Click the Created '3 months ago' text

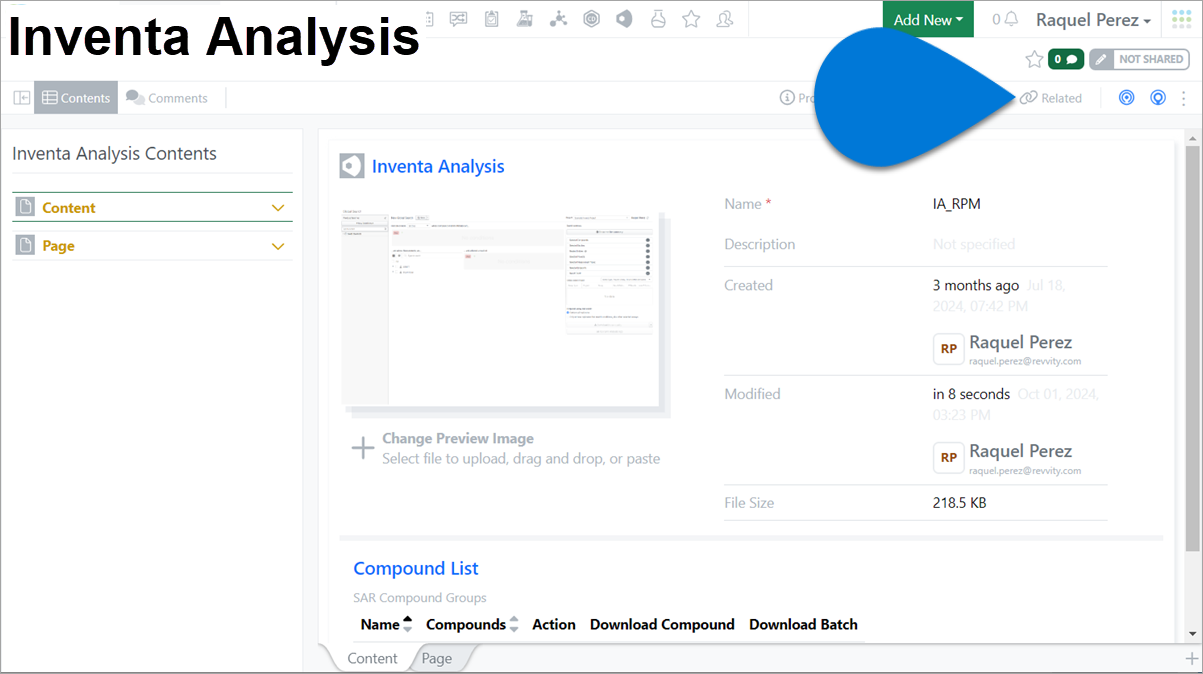tap(976, 285)
